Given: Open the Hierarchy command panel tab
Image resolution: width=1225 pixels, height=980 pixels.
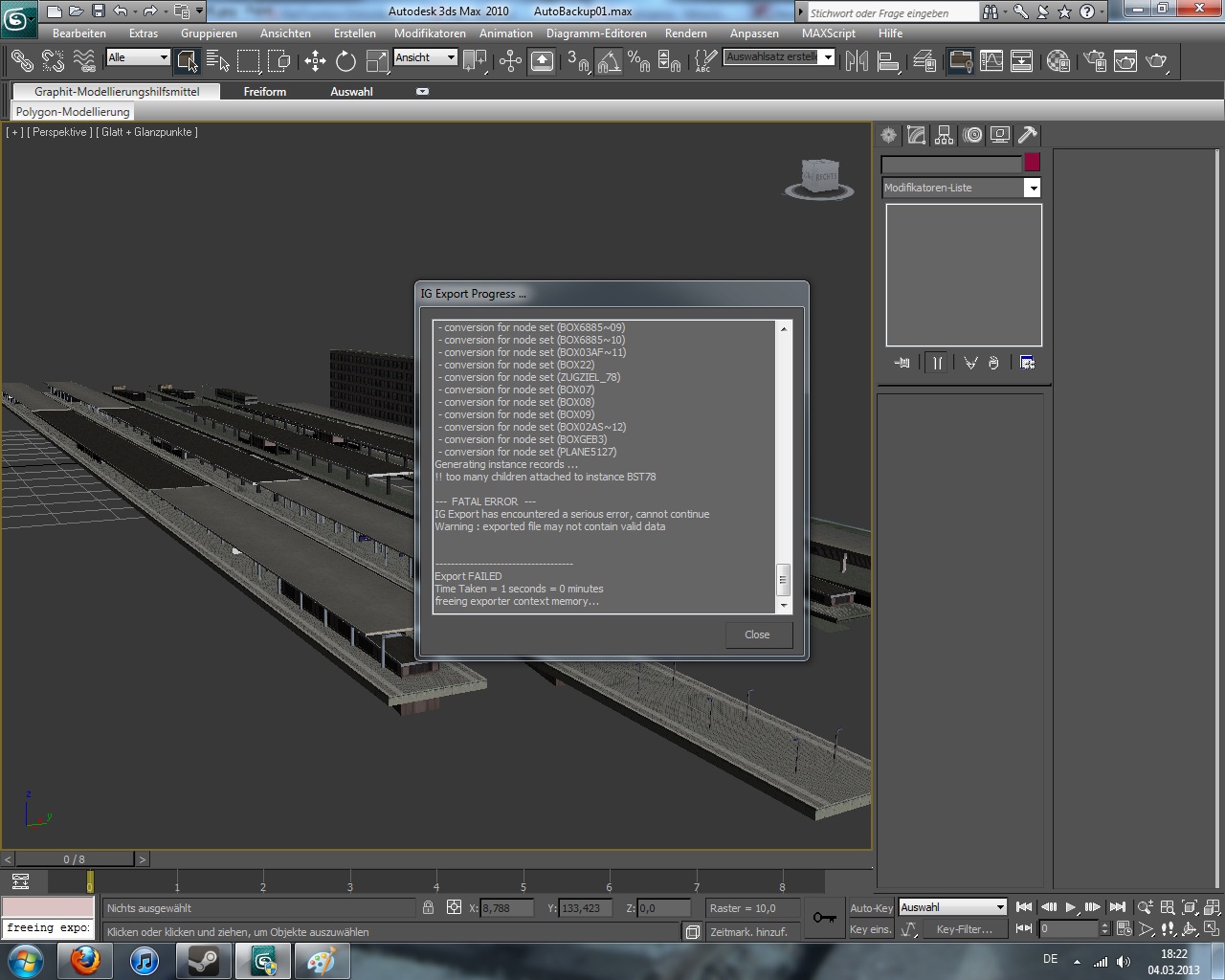Looking at the screenshot, I should pyautogui.click(x=944, y=135).
